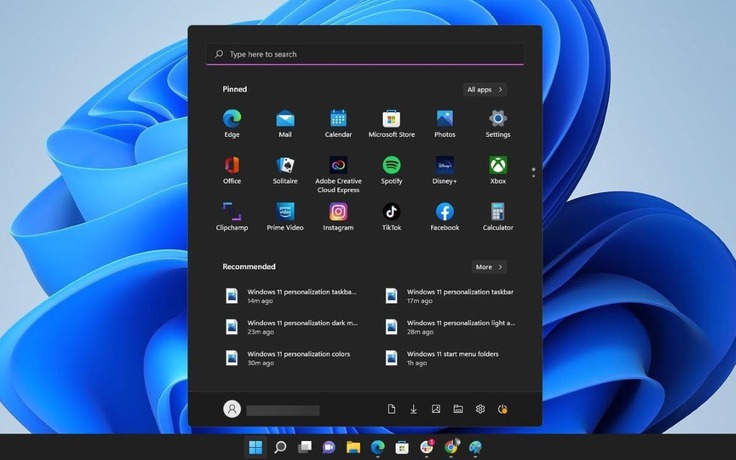Open 'Windows 11 personalization dark m...' file

(291, 327)
